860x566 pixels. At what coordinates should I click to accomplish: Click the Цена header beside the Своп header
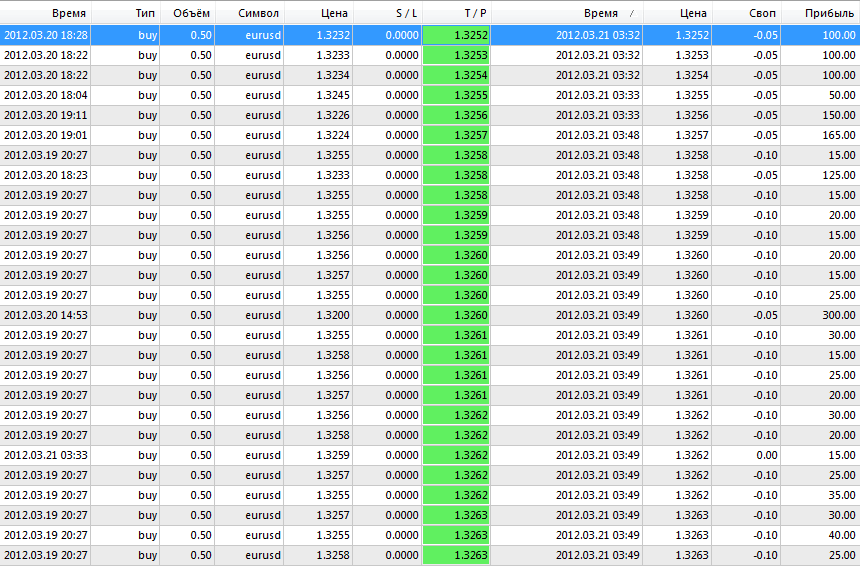tap(677, 13)
